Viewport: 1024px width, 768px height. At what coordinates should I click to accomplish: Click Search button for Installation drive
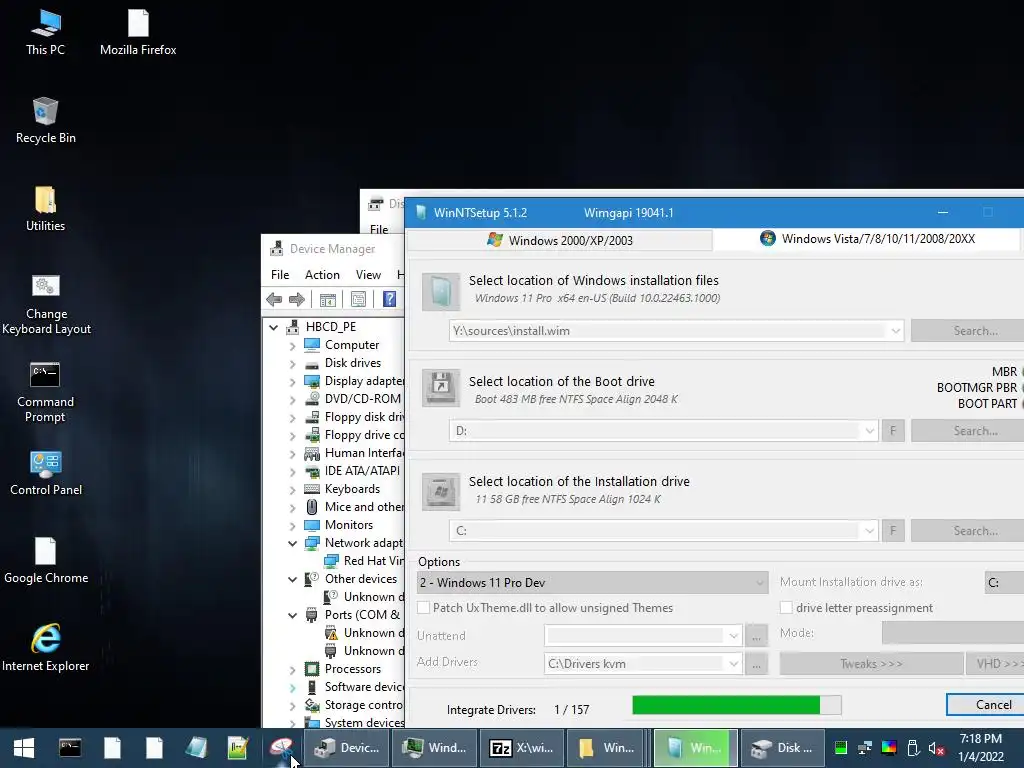[x=969, y=531]
